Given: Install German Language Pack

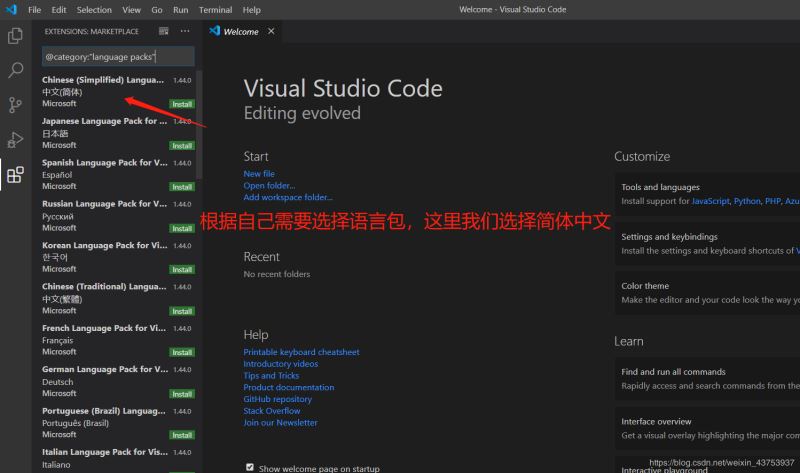Looking at the screenshot, I should 182,394.
